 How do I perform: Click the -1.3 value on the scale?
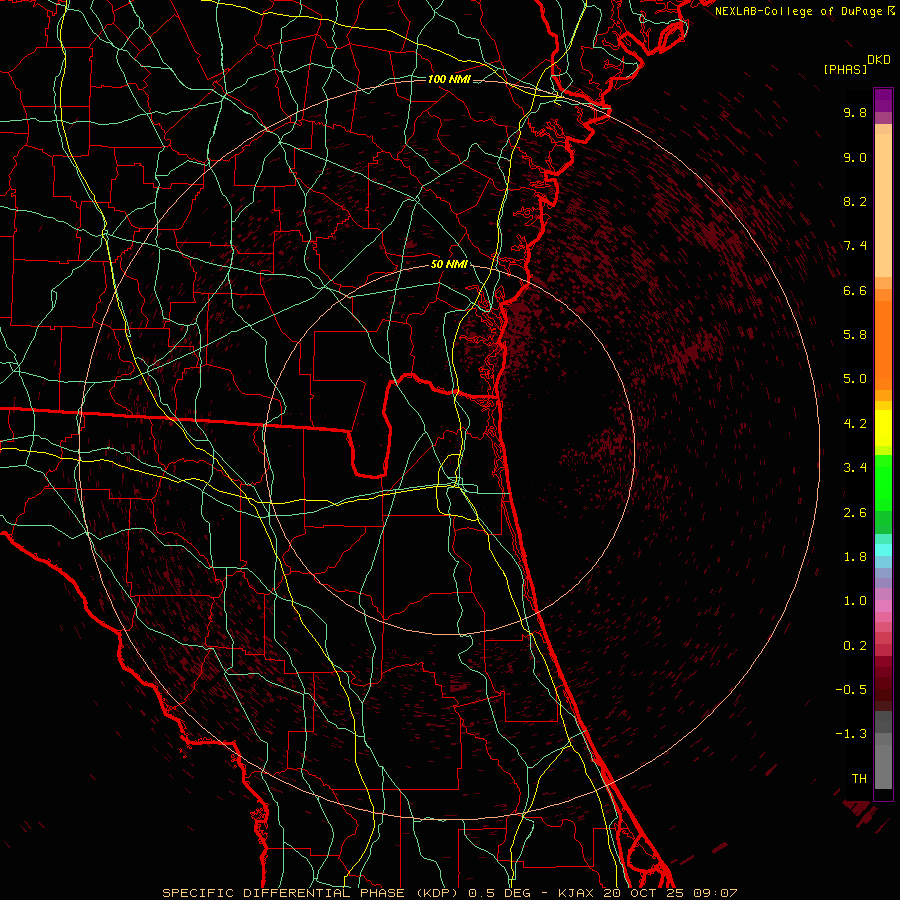point(851,734)
